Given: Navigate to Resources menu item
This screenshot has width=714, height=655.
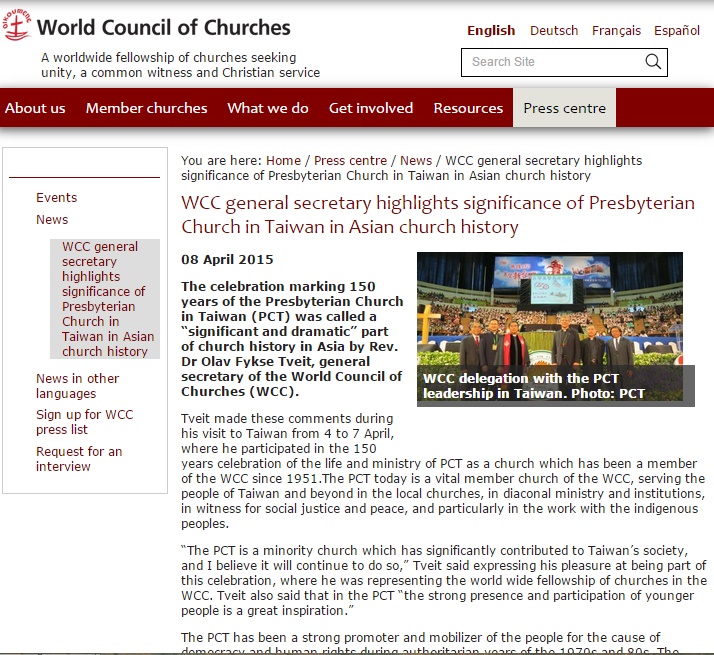Looking at the screenshot, I should tap(468, 108).
